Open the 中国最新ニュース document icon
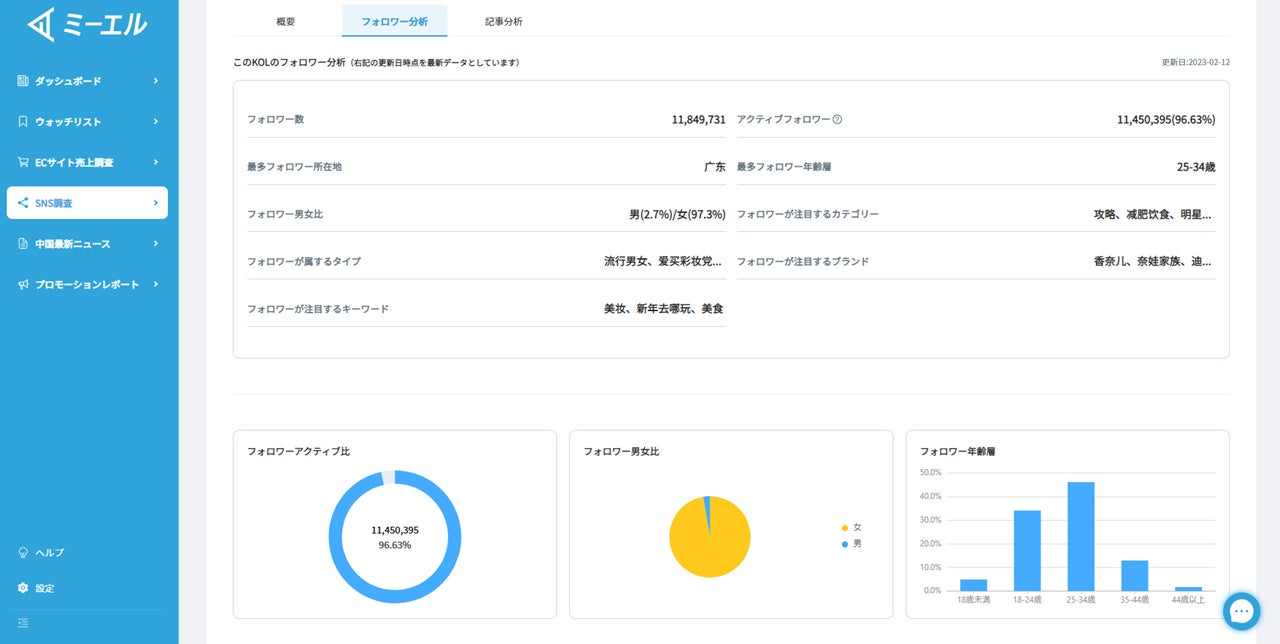The image size is (1280, 644). coord(22,243)
